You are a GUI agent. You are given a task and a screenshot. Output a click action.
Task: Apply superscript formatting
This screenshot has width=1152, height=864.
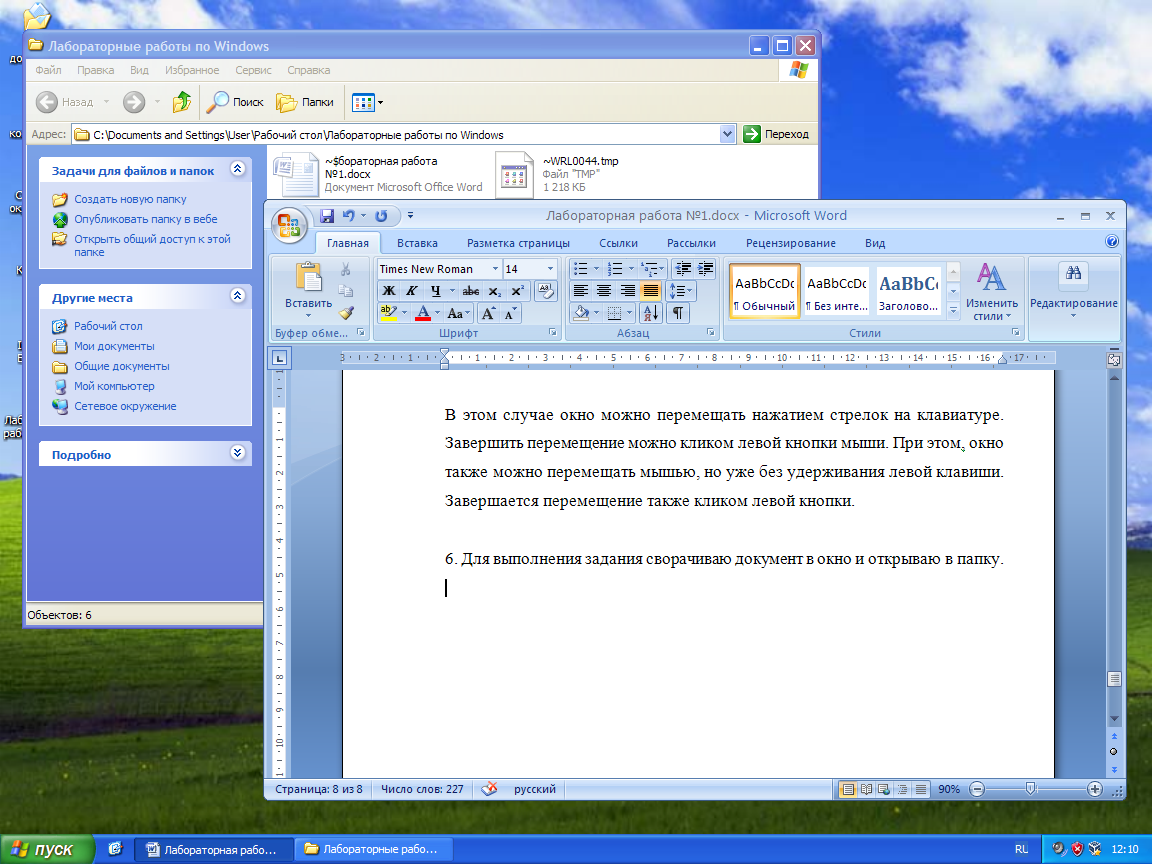[517, 291]
